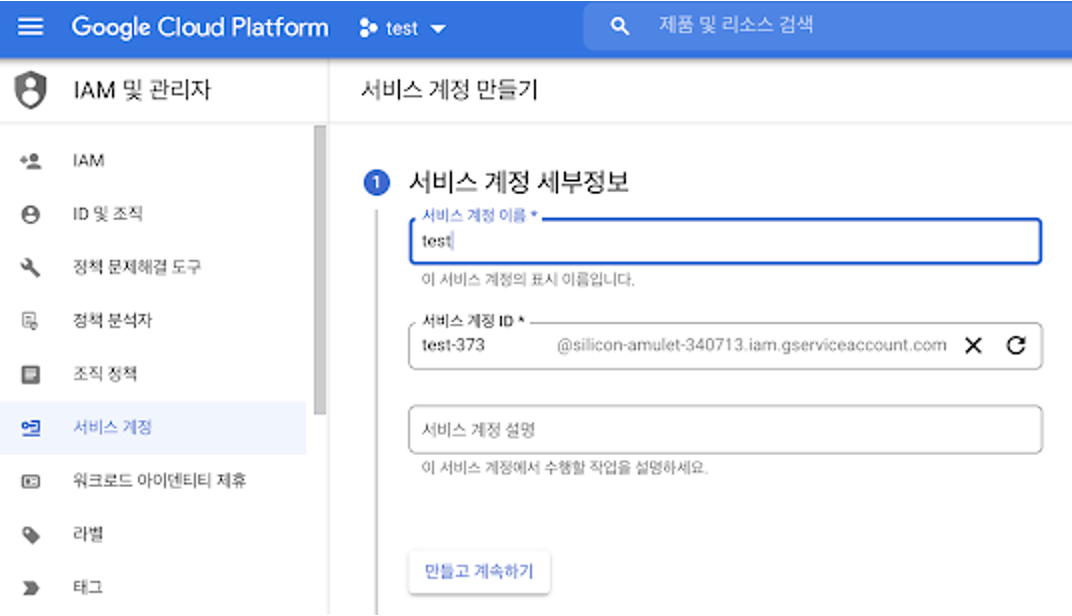1072x616 pixels.
Task: Click the 서비스 계정 key-card icon
Action: (31, 428)
